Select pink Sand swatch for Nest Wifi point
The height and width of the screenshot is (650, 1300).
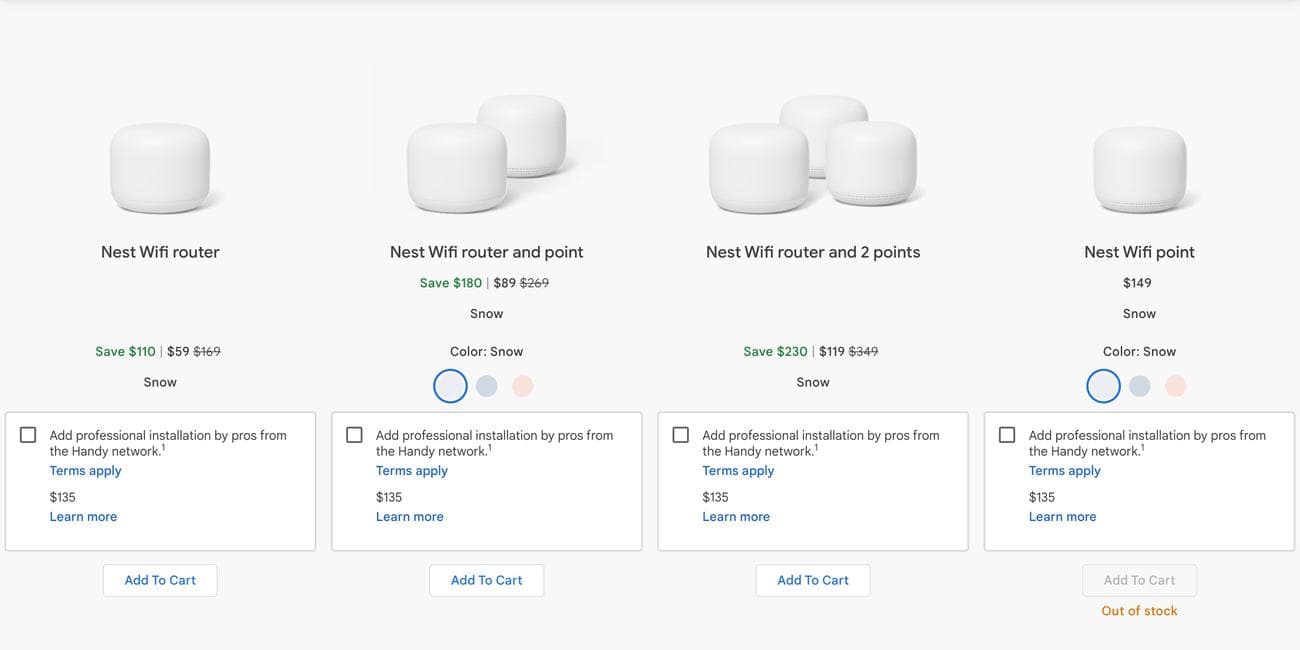(x=1176, y=386)
